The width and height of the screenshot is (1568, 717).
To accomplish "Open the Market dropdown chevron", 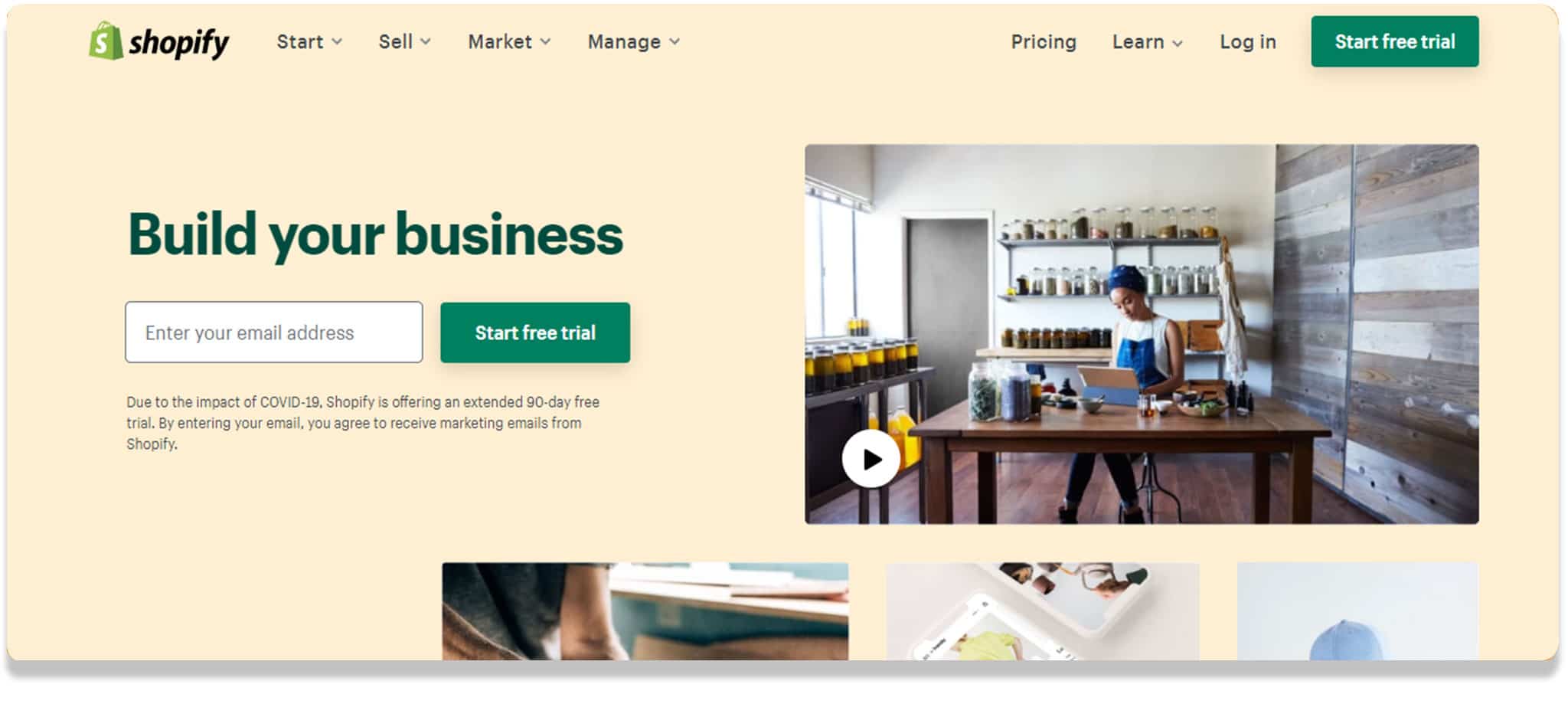I will point(545,42).
